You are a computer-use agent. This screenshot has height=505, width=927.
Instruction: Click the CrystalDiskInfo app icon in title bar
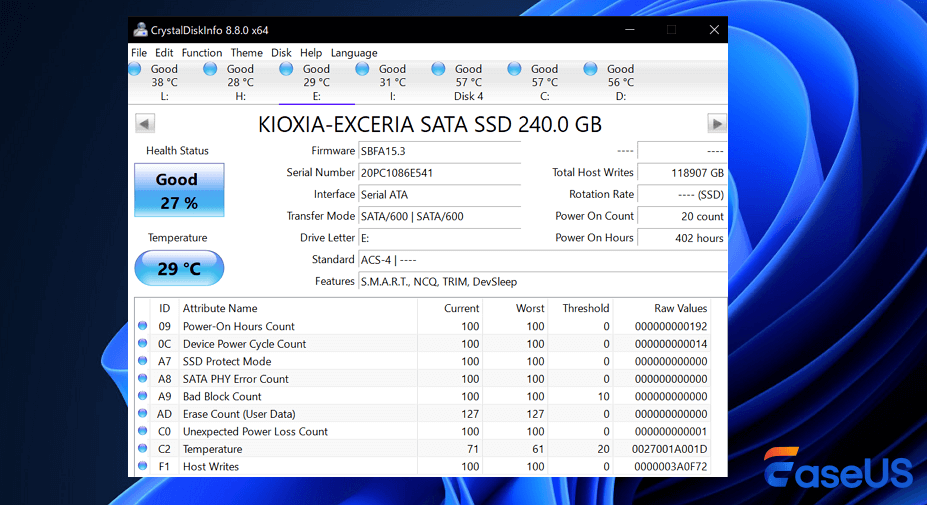(139, 29)
